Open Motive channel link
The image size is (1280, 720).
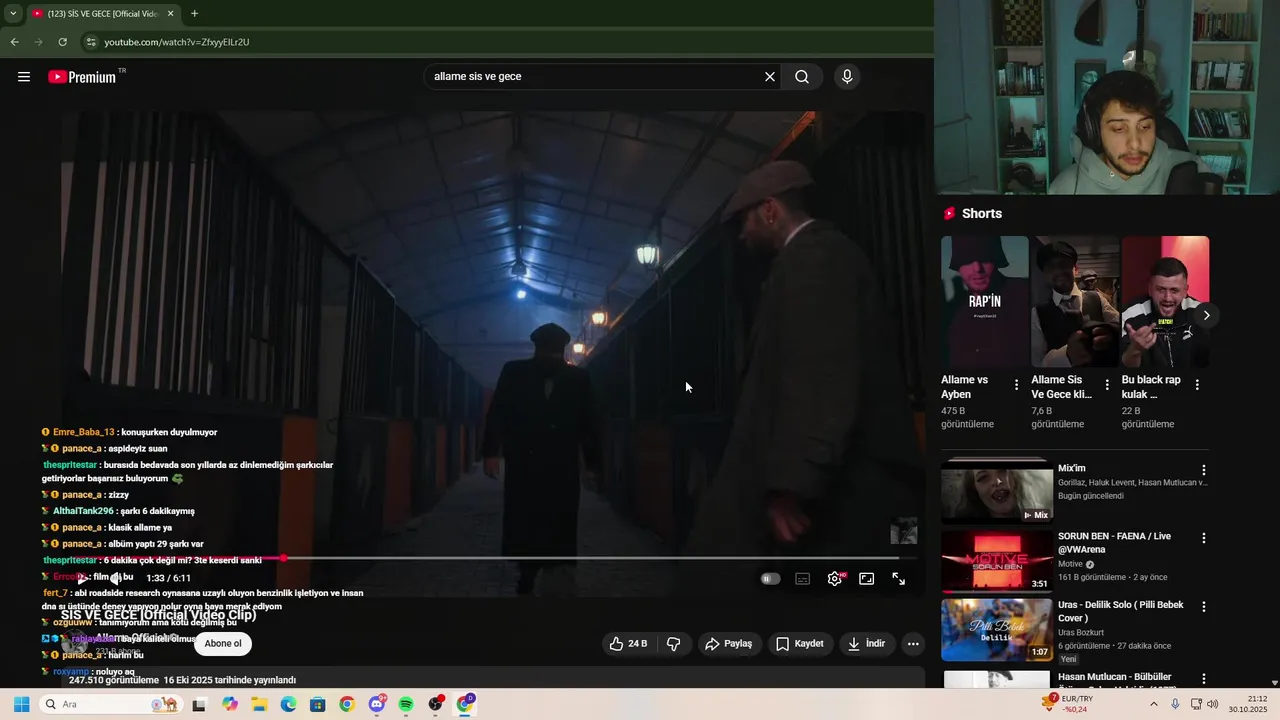click(1070, 564)
